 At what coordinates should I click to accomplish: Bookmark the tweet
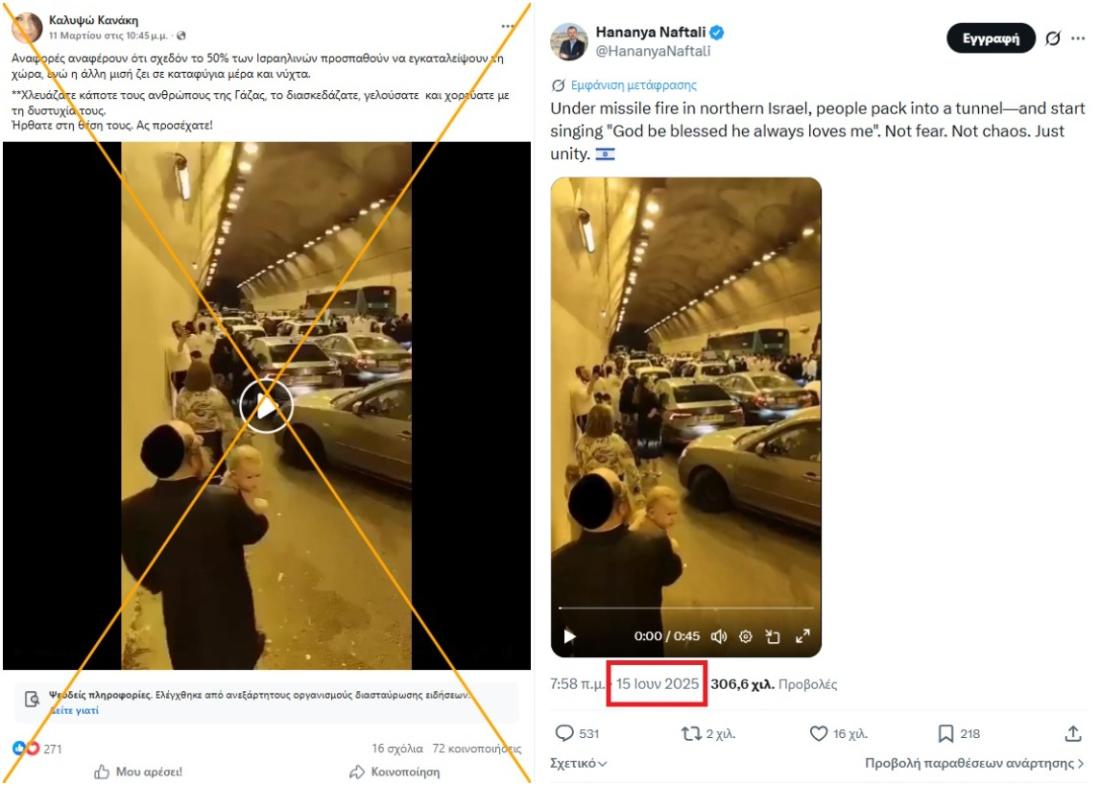(x=945, y=734)
